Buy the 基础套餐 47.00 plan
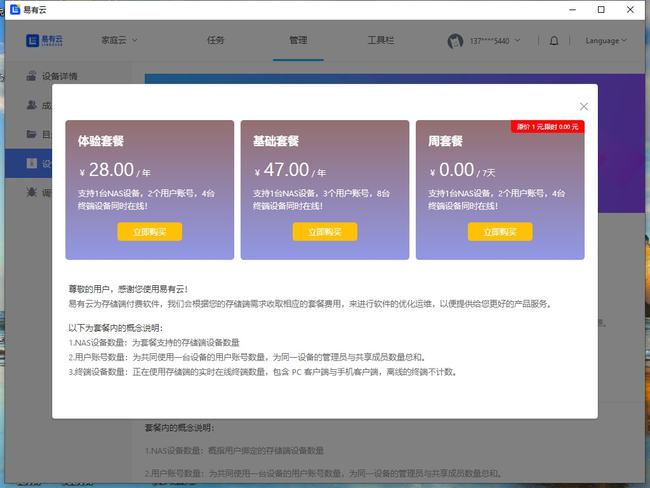Viewport: 650px width, 488px height. pyautogui.click(x=325, y=231)
